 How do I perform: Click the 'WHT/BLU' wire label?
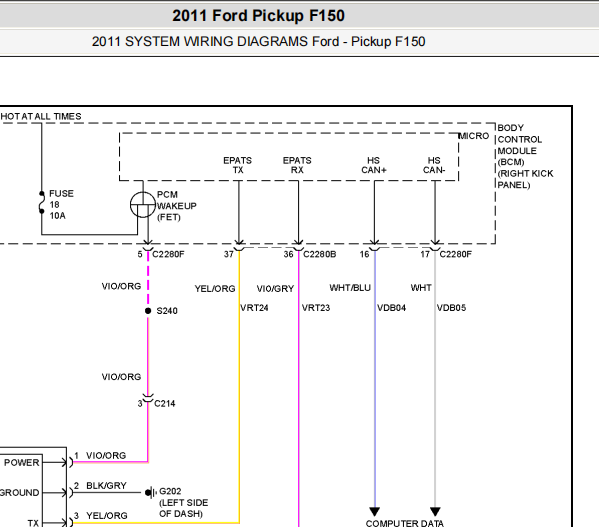350,288
